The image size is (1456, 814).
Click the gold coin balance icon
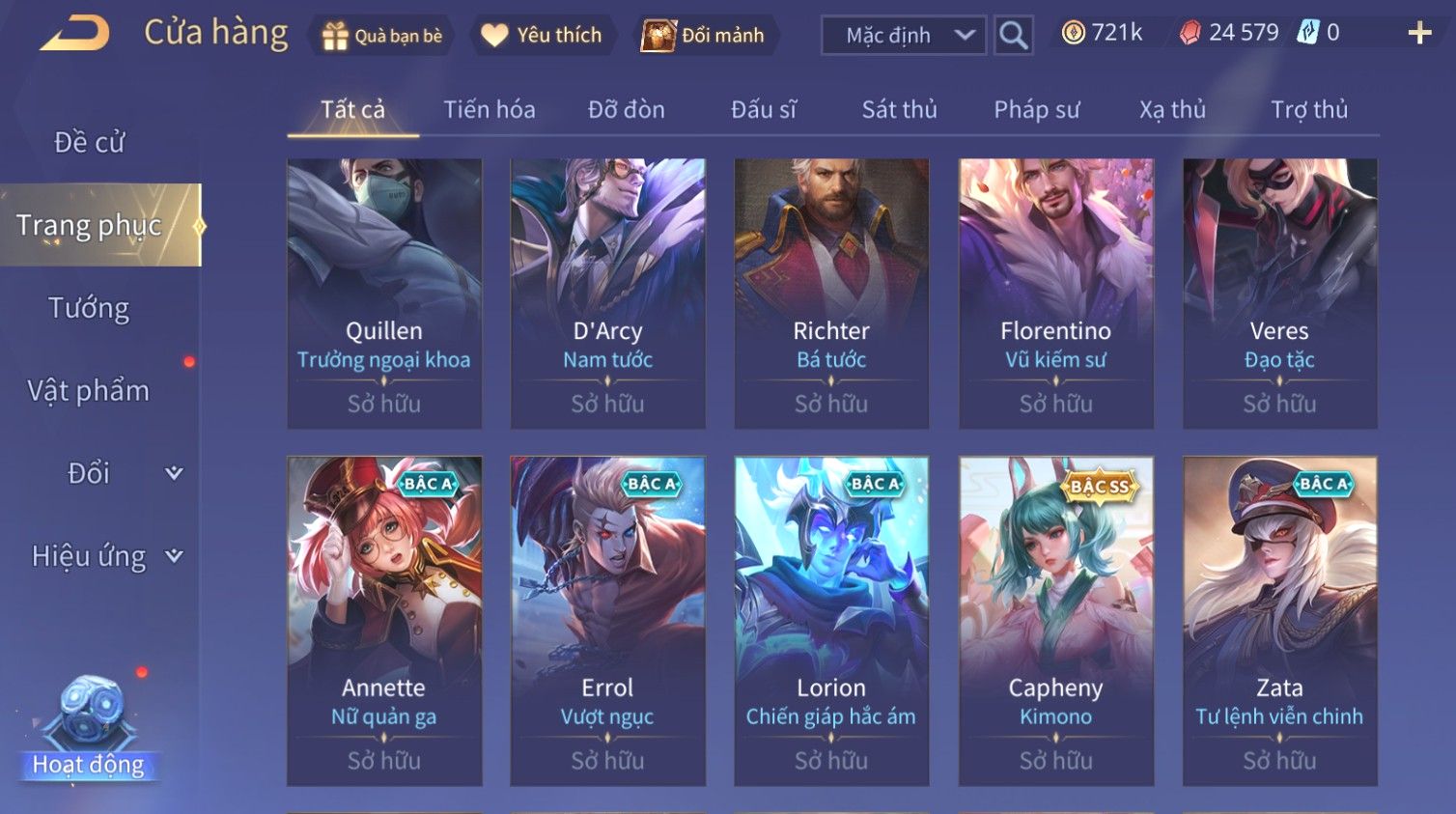click(x=1073, y=33)
